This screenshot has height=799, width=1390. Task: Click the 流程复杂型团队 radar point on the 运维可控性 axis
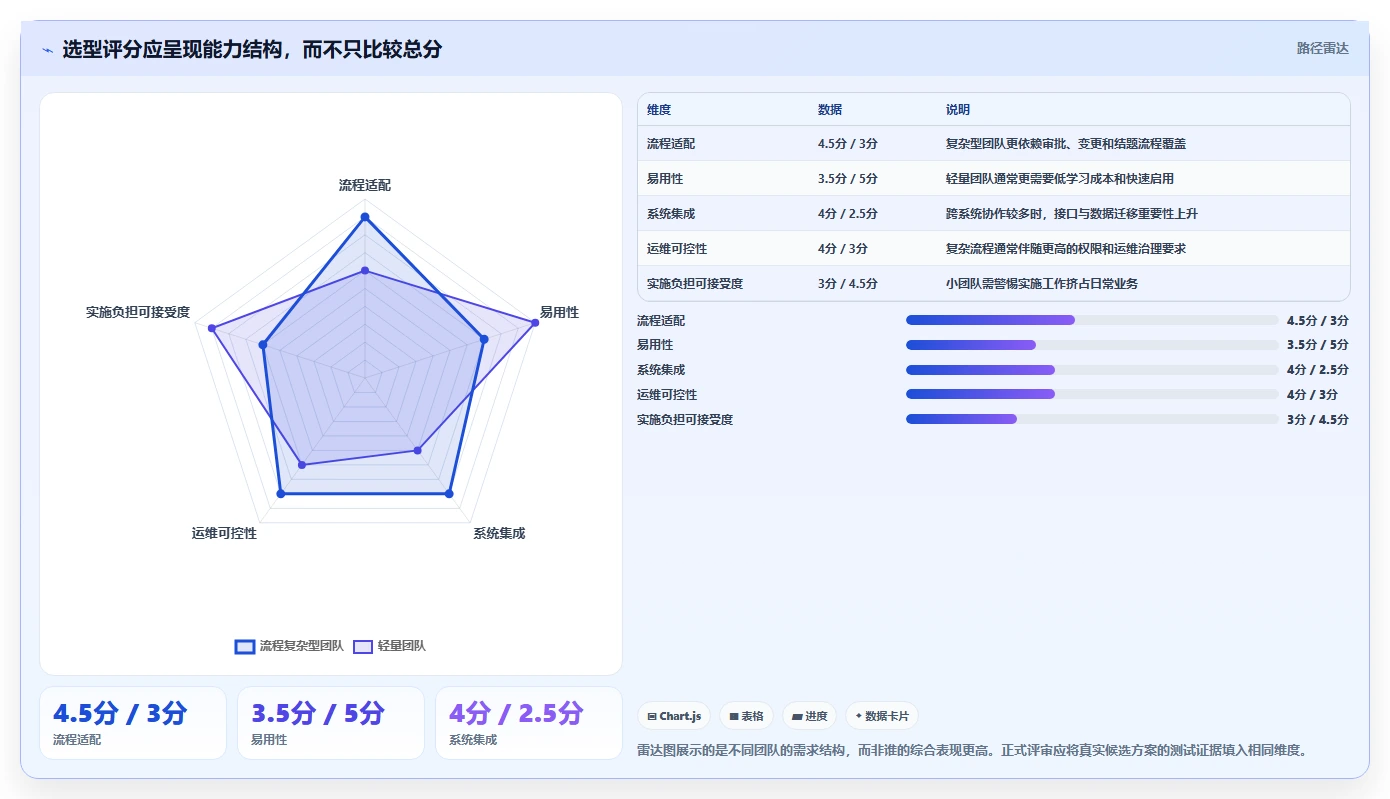pos(280,493)
